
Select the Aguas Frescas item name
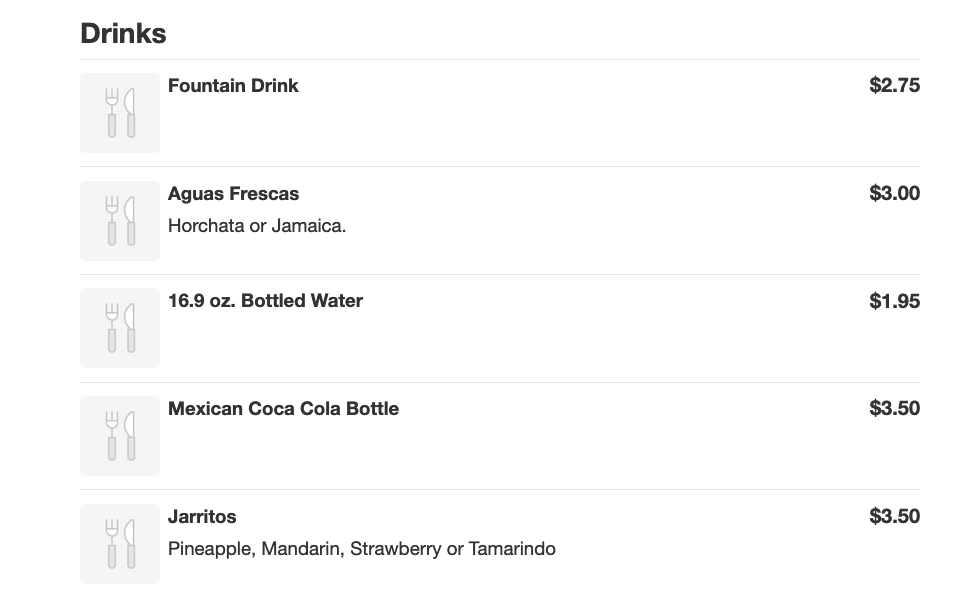233,194
